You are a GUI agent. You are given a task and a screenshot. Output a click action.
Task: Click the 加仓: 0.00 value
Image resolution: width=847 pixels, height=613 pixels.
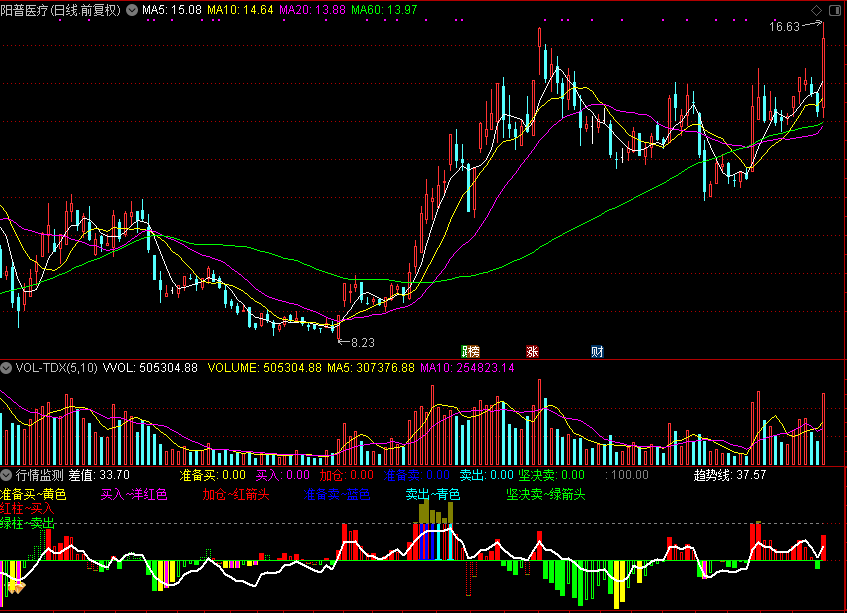[x=347, y=475]
